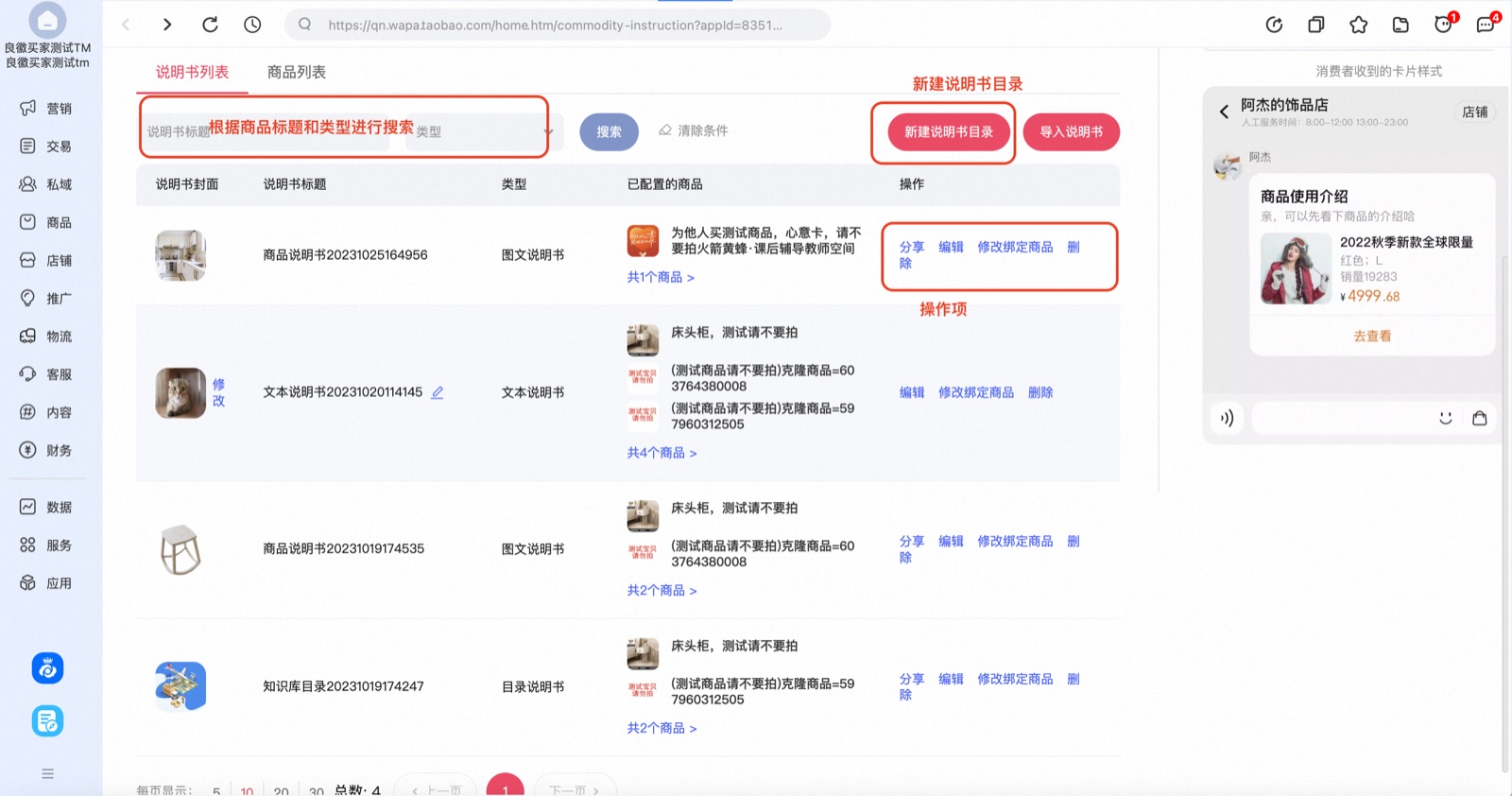Reload the page with the refresh icon

[x=210, y=25]
